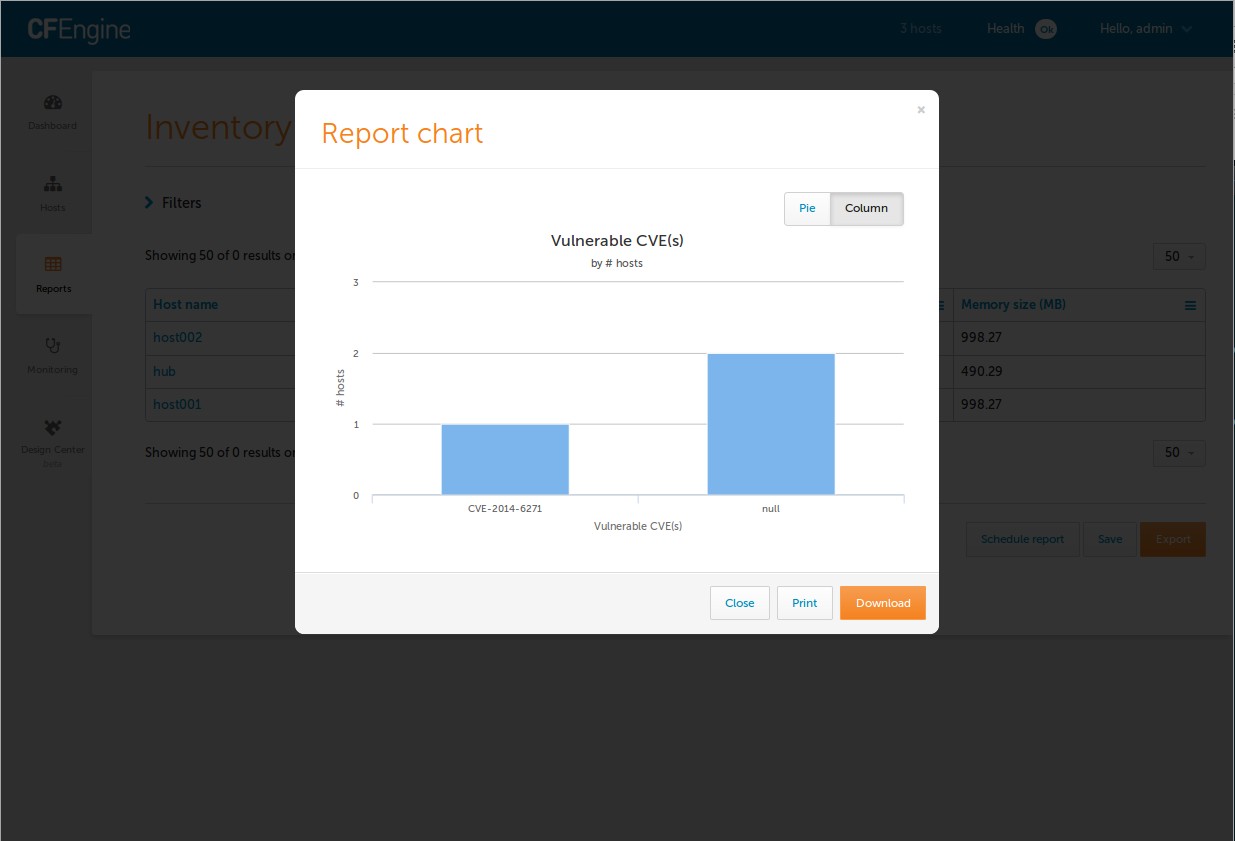Open the Hello, admin account menu
1235x841 pixels.
[1146, 29]
